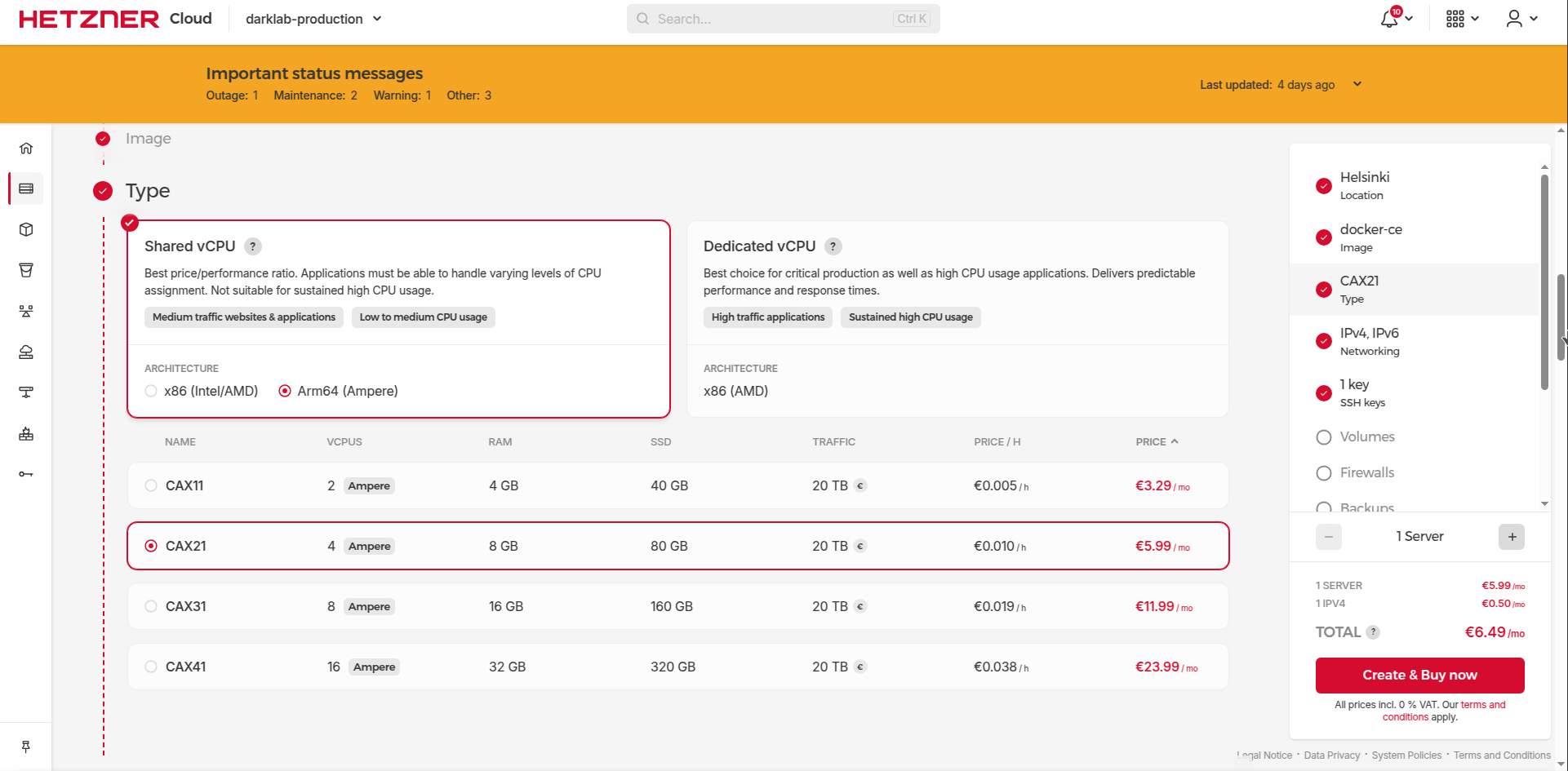Viewport: 1568px width, 771px height.
Task: Click traffic info icon in CAX21 row
Action: pos(860,546)
